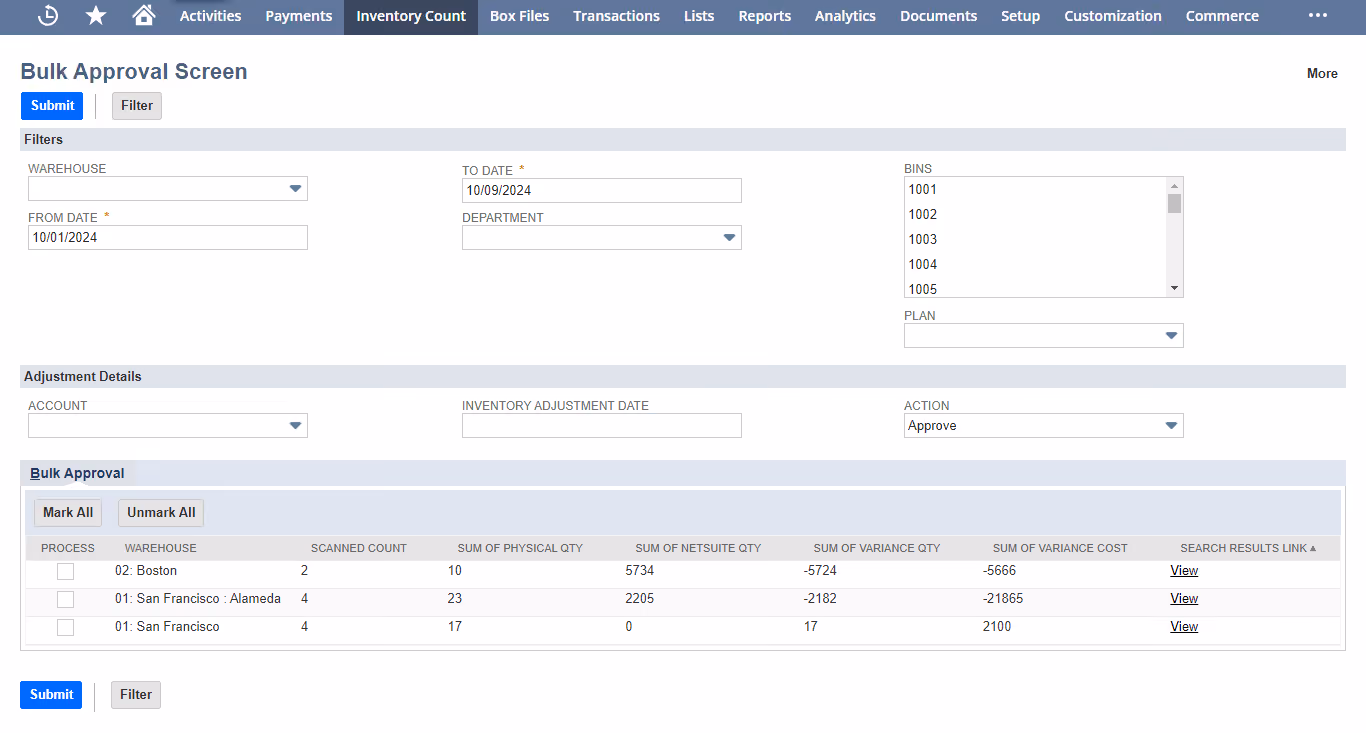Click the variance cost value -21865
The width and height of the screenshot is (1366, 733).
1003,599
